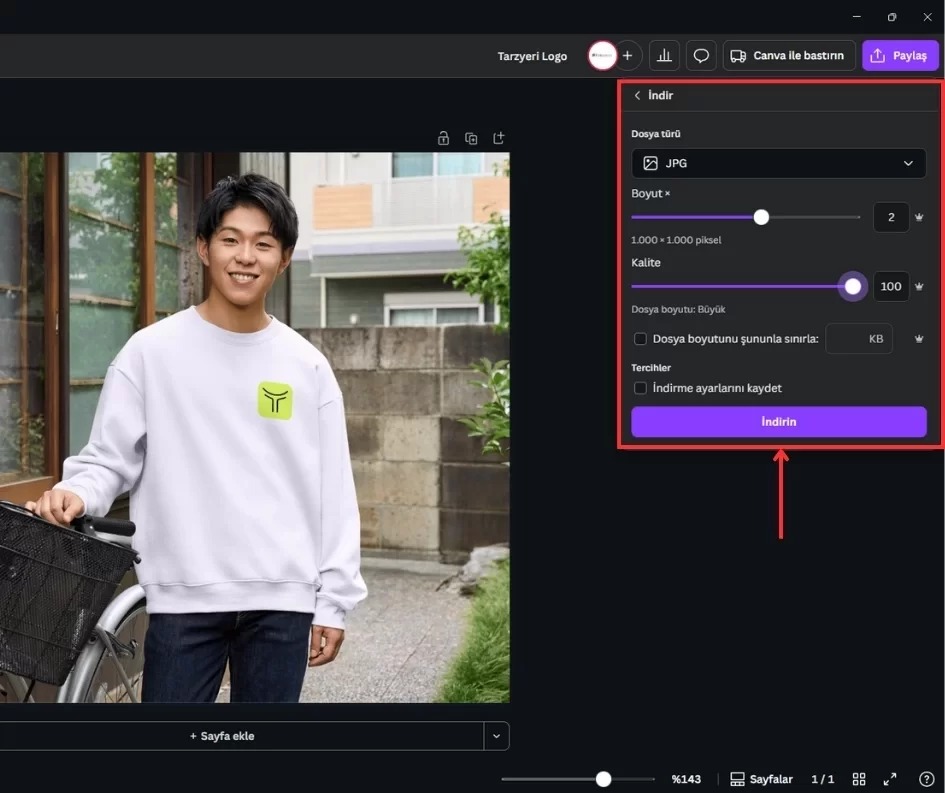The width and height of the screenshot is (945, 793).
Task: Open the comments speech bubble icon
Action: (x=701, y=55)
